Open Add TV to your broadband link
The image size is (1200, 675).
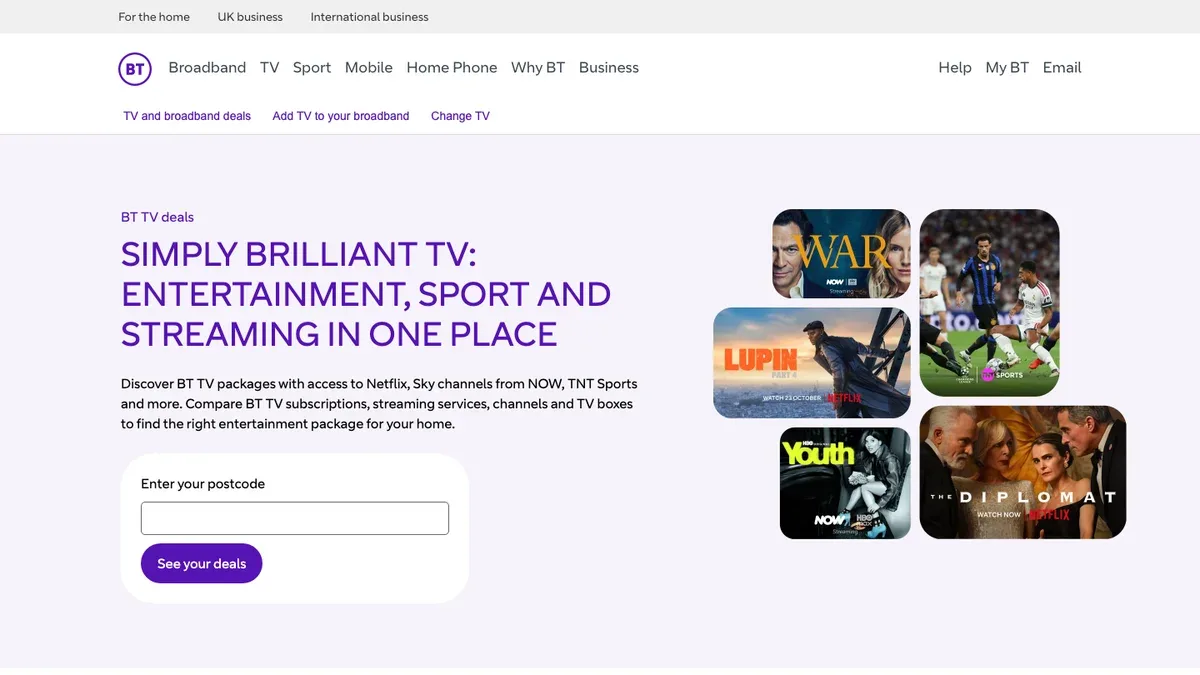(x=341, y=116)
